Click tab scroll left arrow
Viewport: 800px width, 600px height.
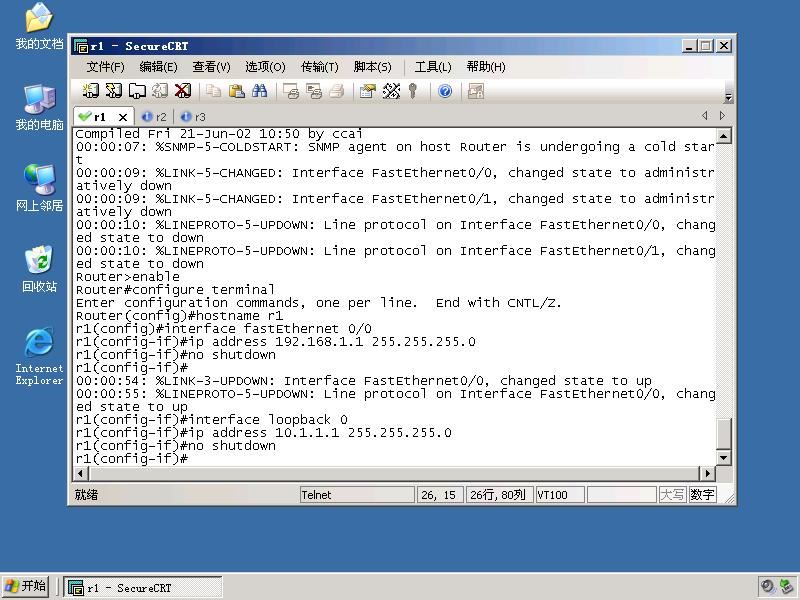coord(705,116)
